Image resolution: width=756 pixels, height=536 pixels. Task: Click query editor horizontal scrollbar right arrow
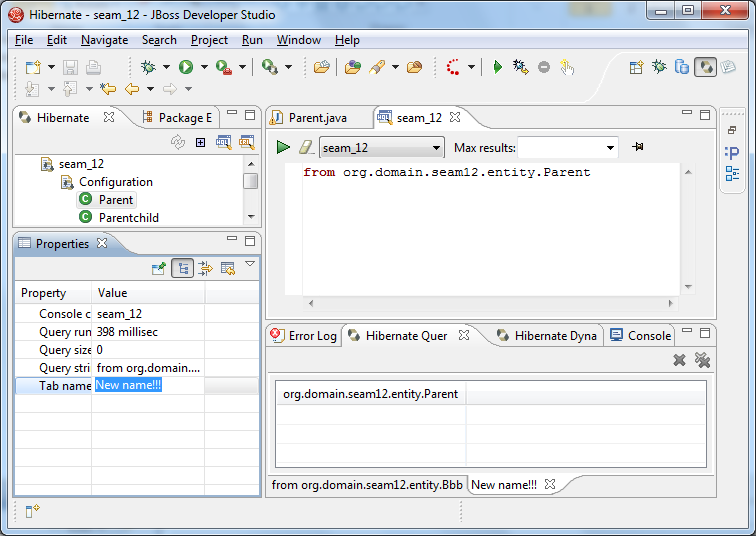tap(670, 303)
